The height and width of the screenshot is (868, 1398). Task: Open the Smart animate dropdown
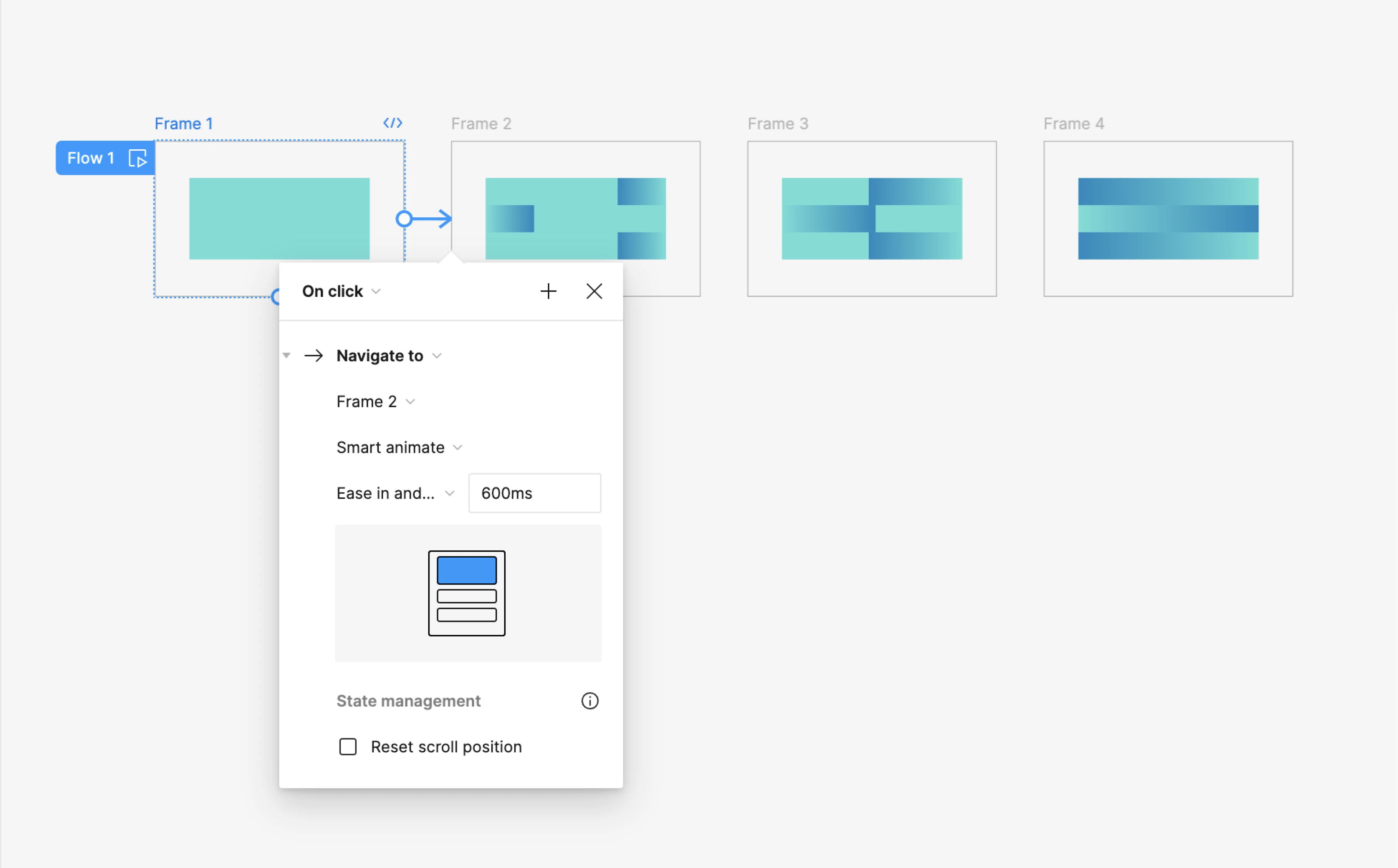click(399, 448)
